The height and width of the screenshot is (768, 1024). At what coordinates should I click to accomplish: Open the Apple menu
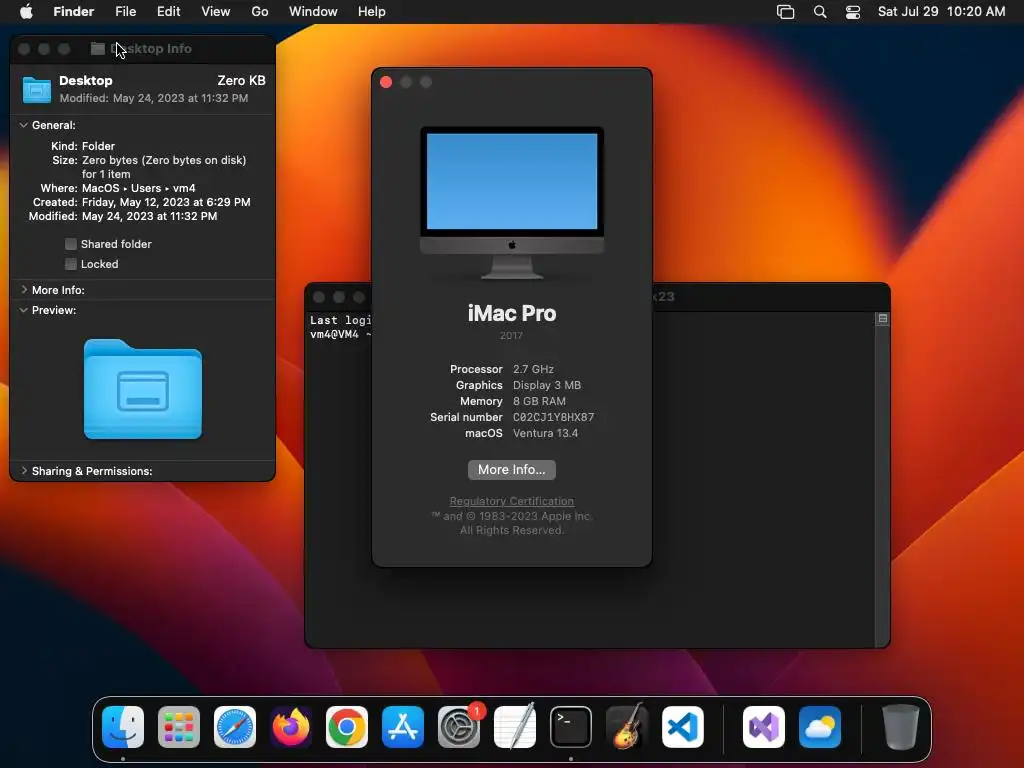pos(26,12)
